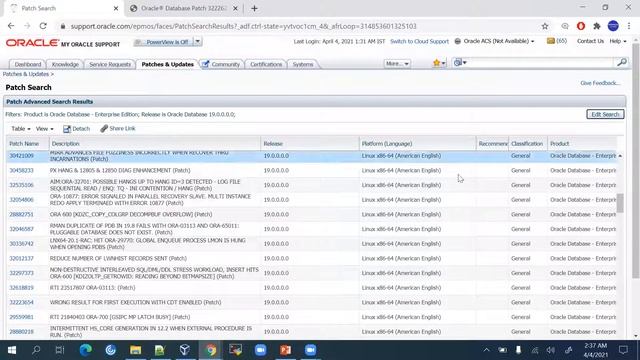Open the Chrome profile avatar
The width and height of the screenshot is (640, 360).
613,26
